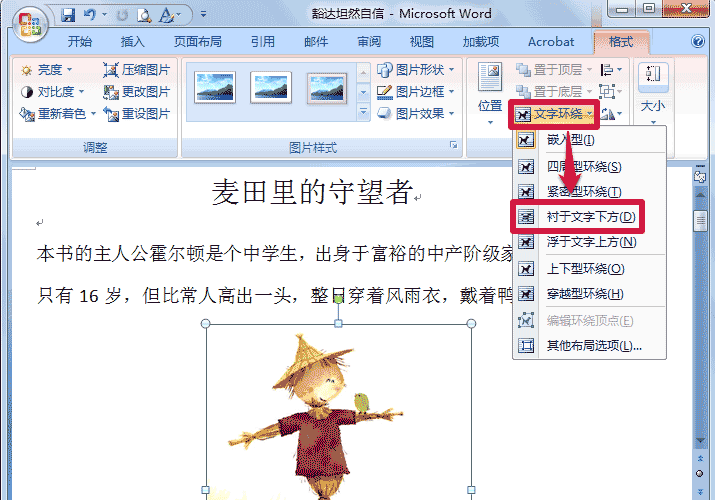The width and height of the screenshot is (715, 500).
Task: Open the 开始 ribbon tab
Action: pos(80,42)
